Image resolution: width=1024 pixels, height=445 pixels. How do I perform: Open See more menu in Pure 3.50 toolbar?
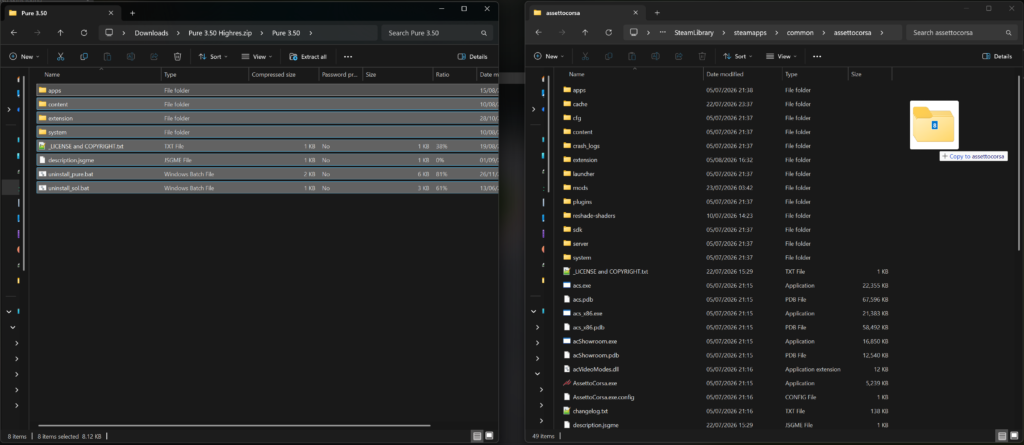click(348, 57)
